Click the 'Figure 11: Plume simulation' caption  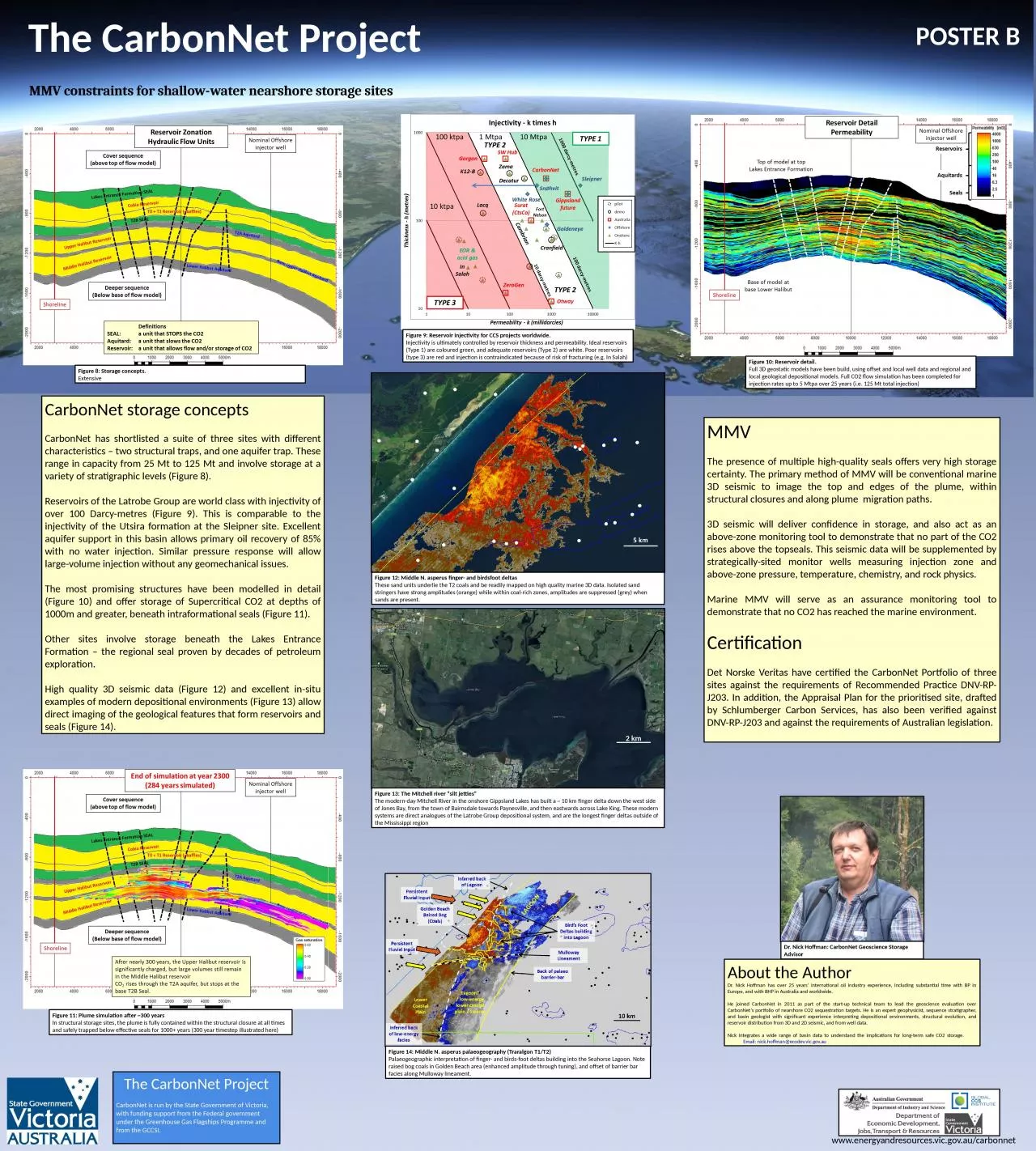click(x=171, y=1022)
